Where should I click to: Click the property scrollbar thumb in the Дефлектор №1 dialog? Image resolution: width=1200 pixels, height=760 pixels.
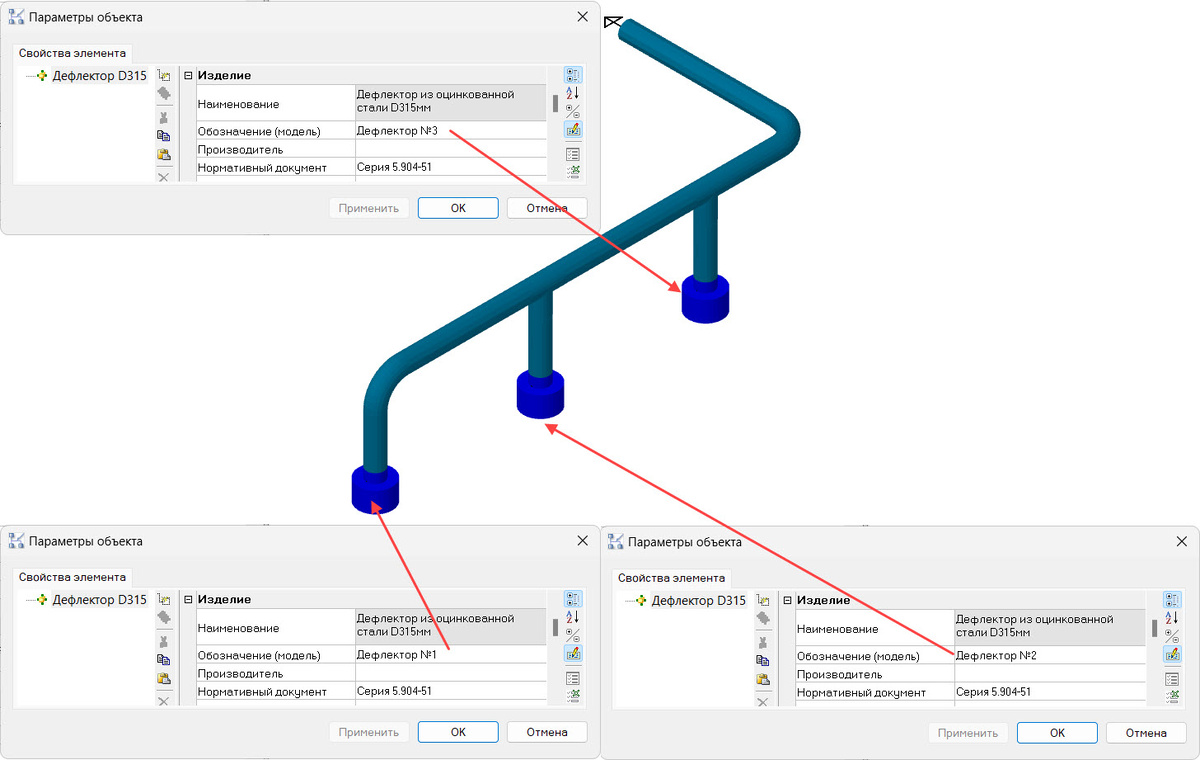[x=555, y=628]
